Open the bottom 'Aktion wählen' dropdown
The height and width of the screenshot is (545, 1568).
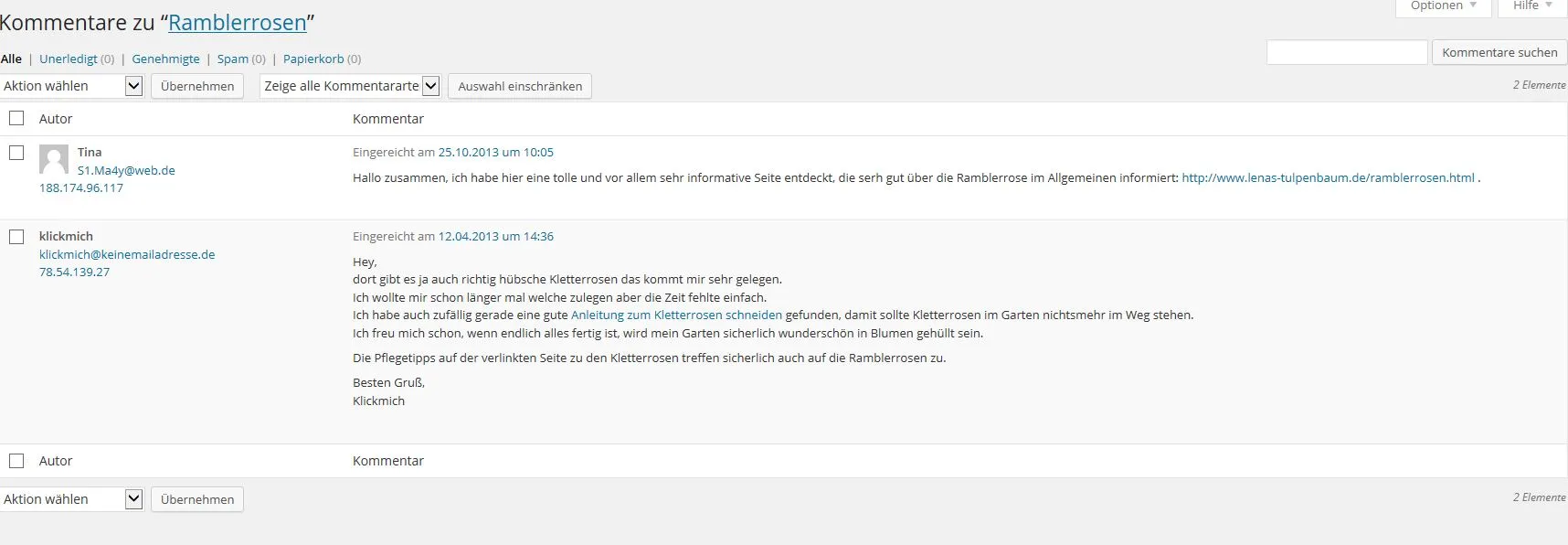[x=72, y=499]
